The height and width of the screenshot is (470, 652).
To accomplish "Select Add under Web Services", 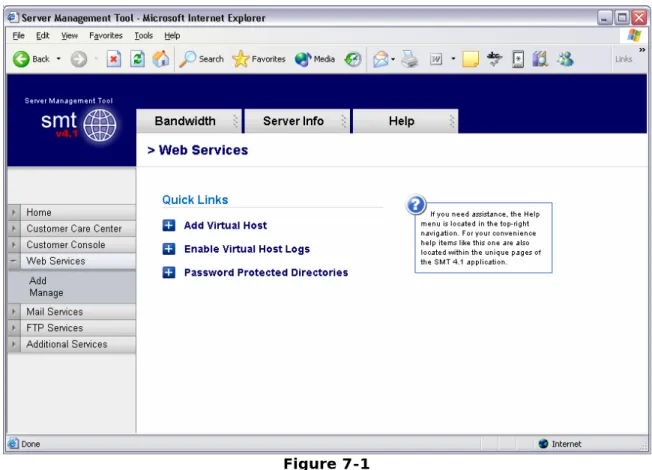I will pyautogui.click(x=38, y=281).
